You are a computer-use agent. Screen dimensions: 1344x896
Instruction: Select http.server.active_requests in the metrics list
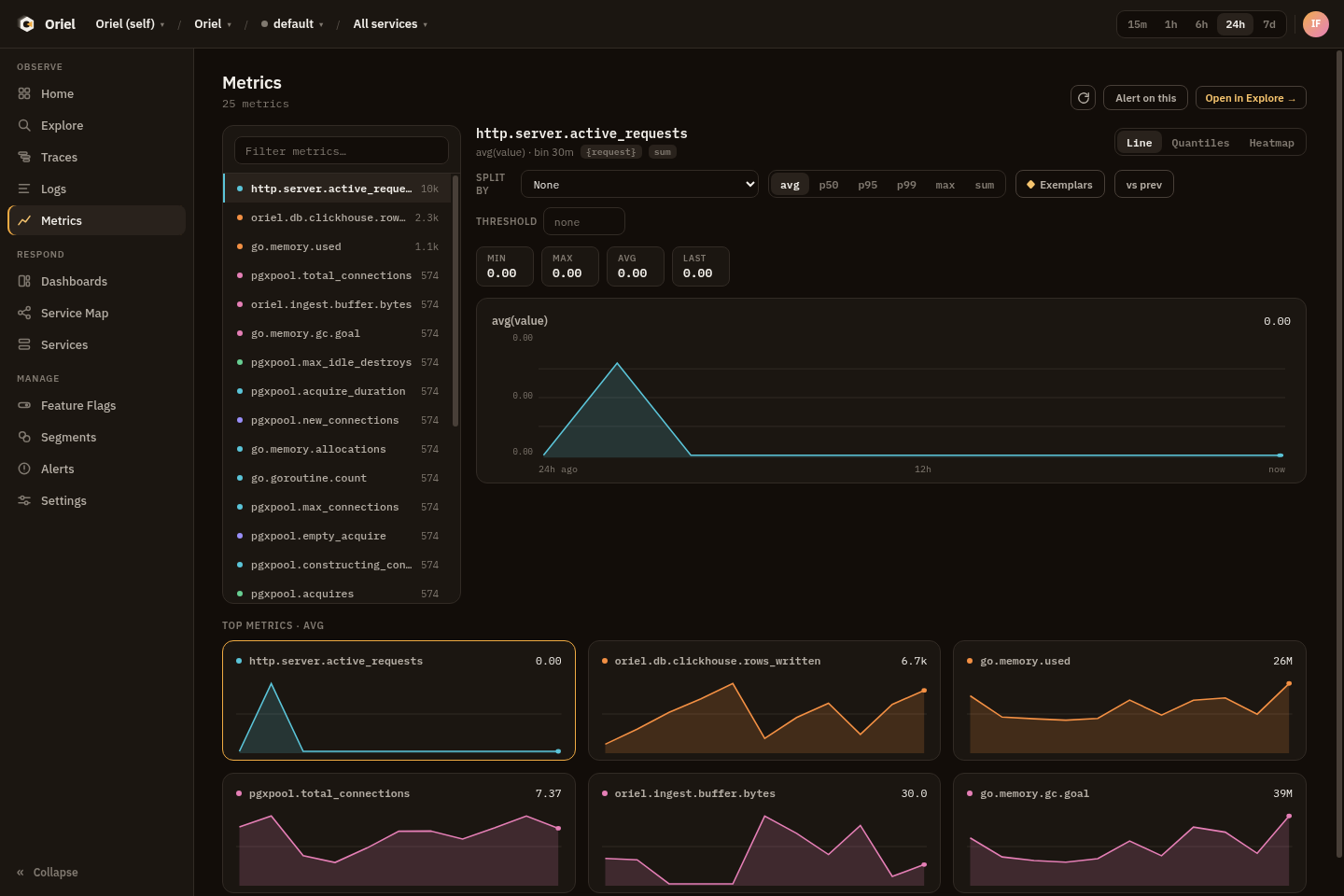click(338, 189)
